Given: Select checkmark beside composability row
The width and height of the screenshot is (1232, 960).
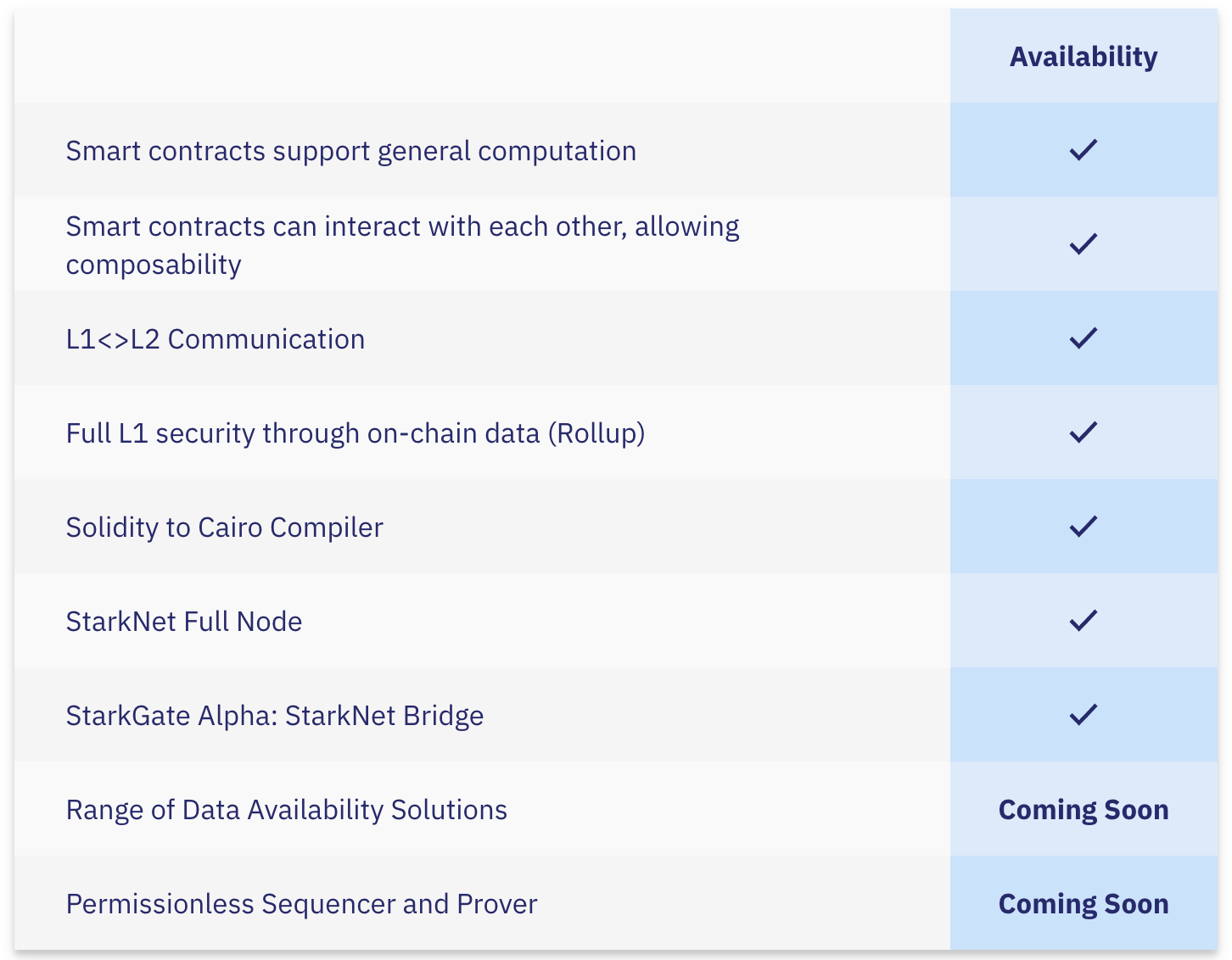Looking at the screenshot, I should click(1084, 244).
